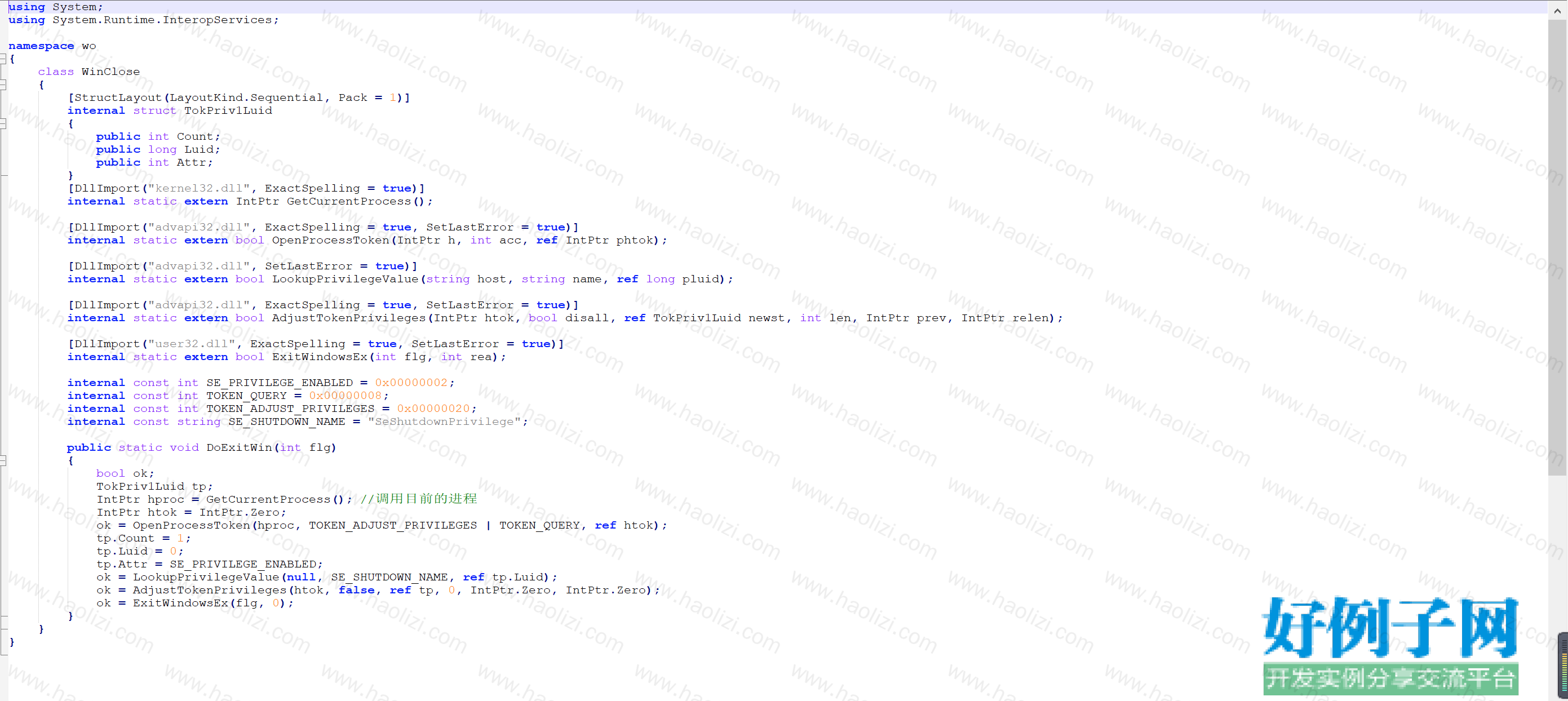Image resolution: width=1568 pixels, height=701 pixels.
Task: Click the 'namespace' keyword
Action: tap(41, 46)
